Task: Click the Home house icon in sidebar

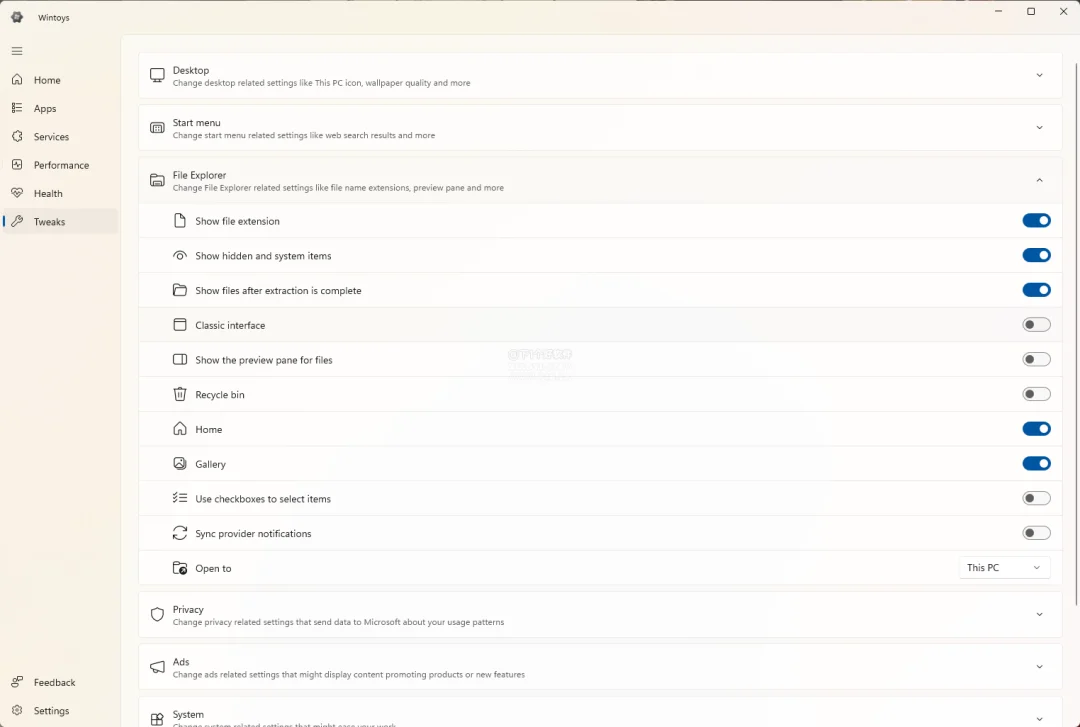Action: (x=17, y=80)
